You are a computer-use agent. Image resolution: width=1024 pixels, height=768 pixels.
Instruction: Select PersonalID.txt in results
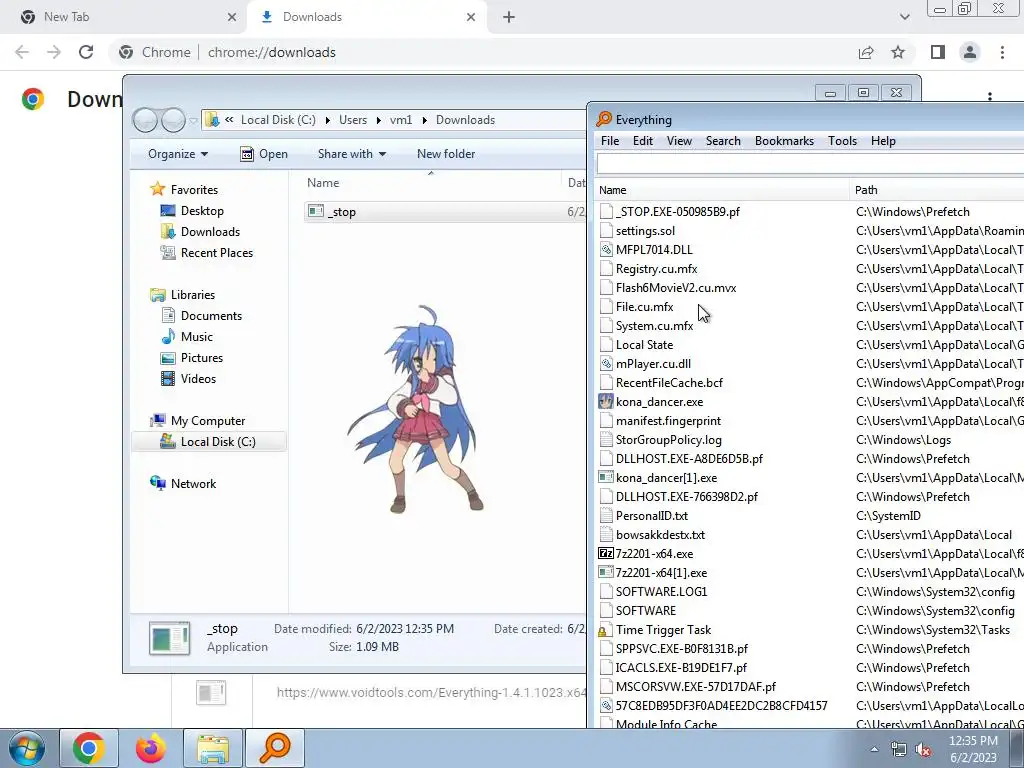[652, 516]
